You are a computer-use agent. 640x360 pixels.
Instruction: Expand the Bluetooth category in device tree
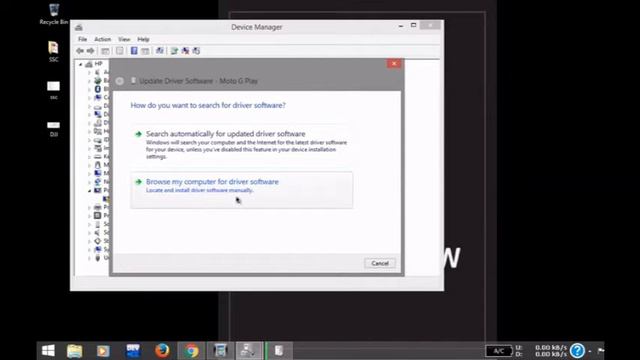[89, 89]
